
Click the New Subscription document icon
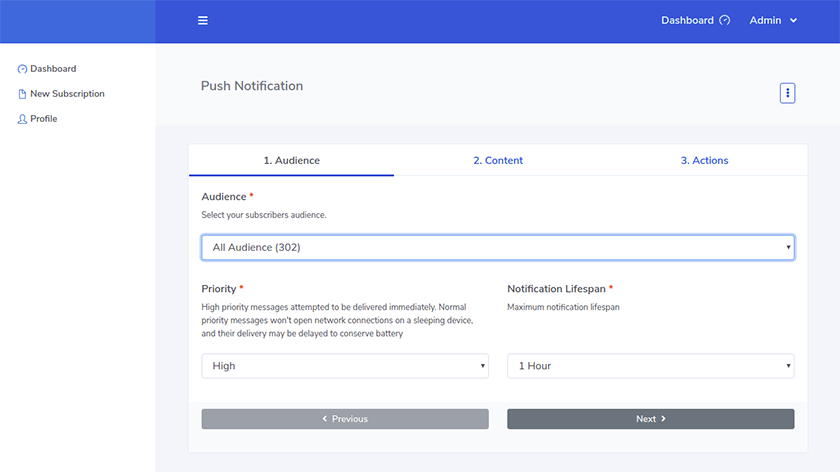(22, 94)
